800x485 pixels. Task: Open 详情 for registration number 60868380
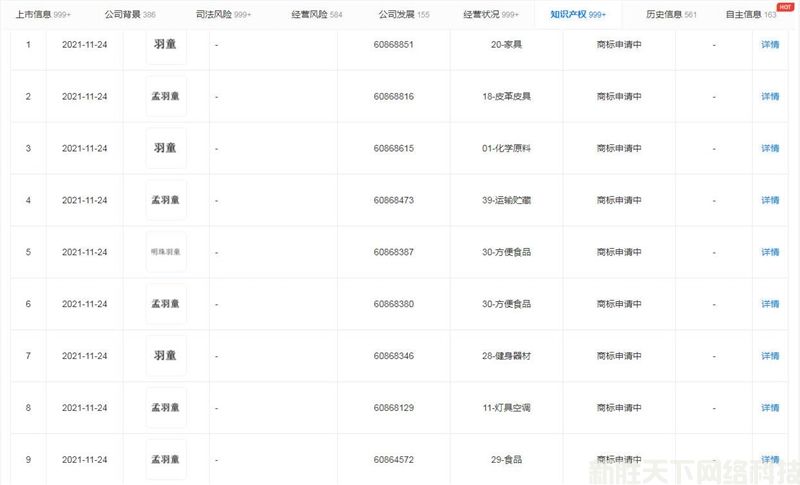click(769, 304)
